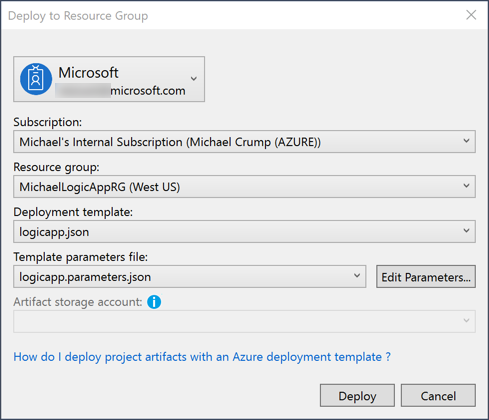Click the empty Artifact storage account field
Image resolution: width=489 pixels, height=420 pixels.
click(x=244, y=321)
